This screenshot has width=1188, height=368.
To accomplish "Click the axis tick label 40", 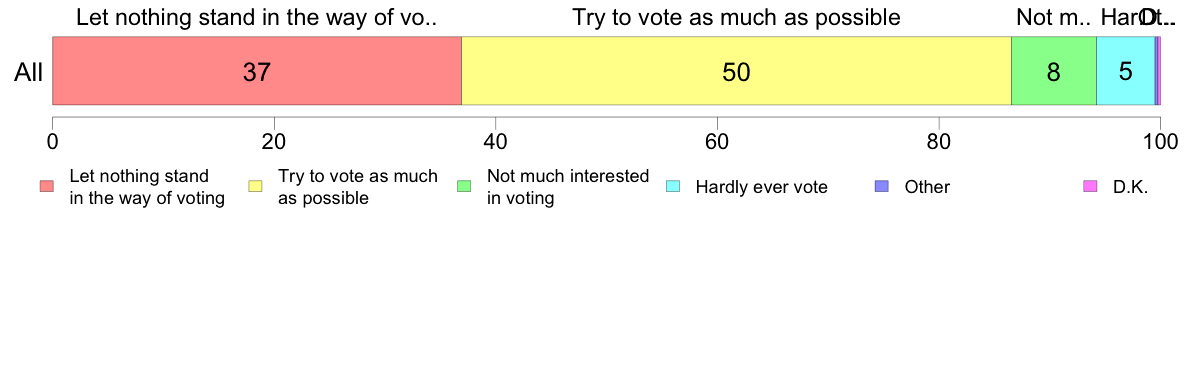I will pos(496,141).
